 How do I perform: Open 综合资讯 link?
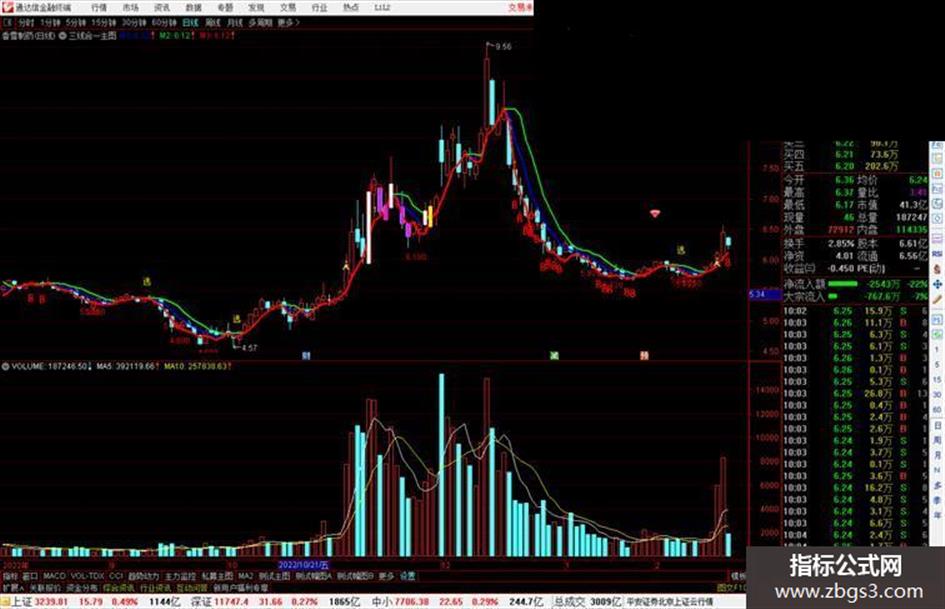coord(118,587)
